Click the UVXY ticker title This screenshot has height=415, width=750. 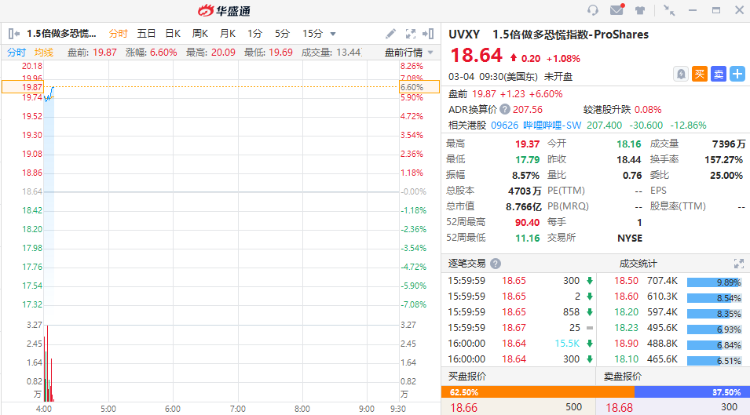click(464, 34)
